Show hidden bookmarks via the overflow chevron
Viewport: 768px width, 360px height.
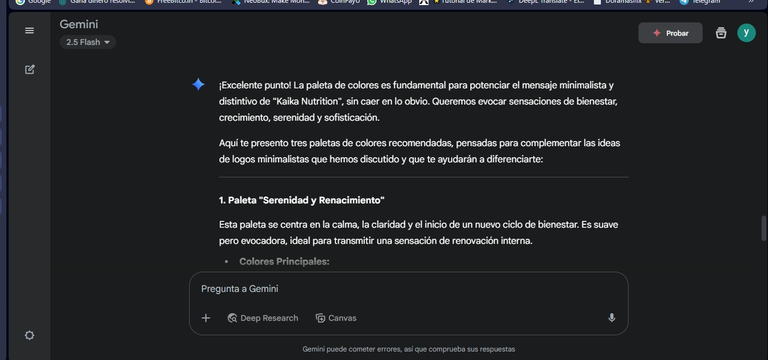751,1
